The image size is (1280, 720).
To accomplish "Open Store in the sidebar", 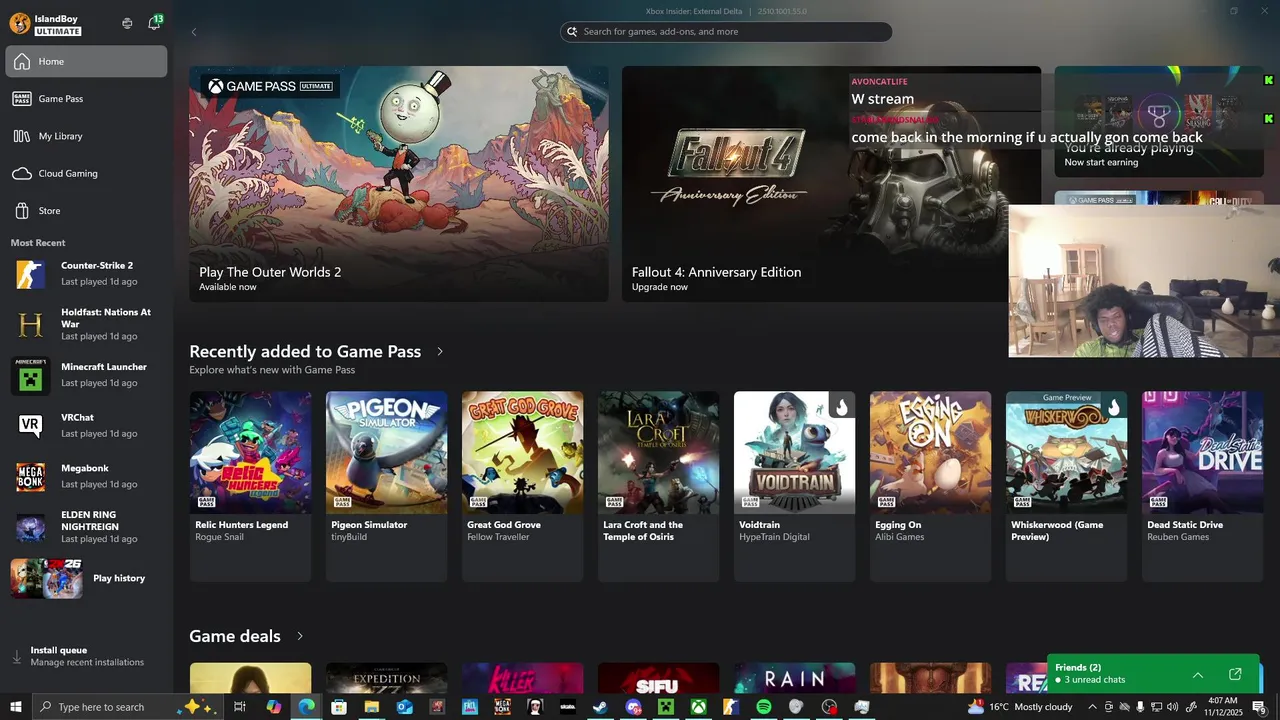I will click(86, 211).
